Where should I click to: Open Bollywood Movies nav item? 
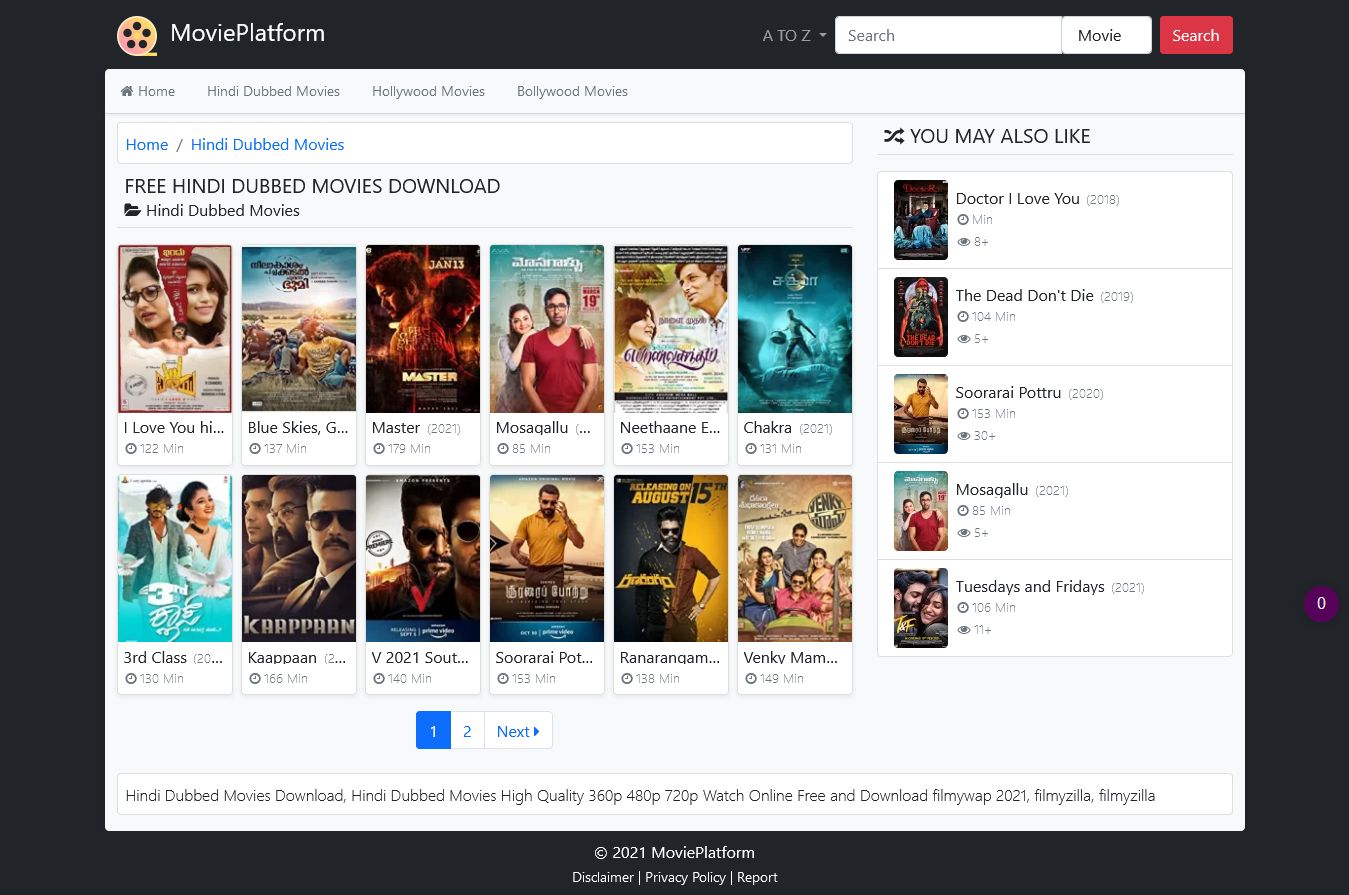tap(572, 91)
